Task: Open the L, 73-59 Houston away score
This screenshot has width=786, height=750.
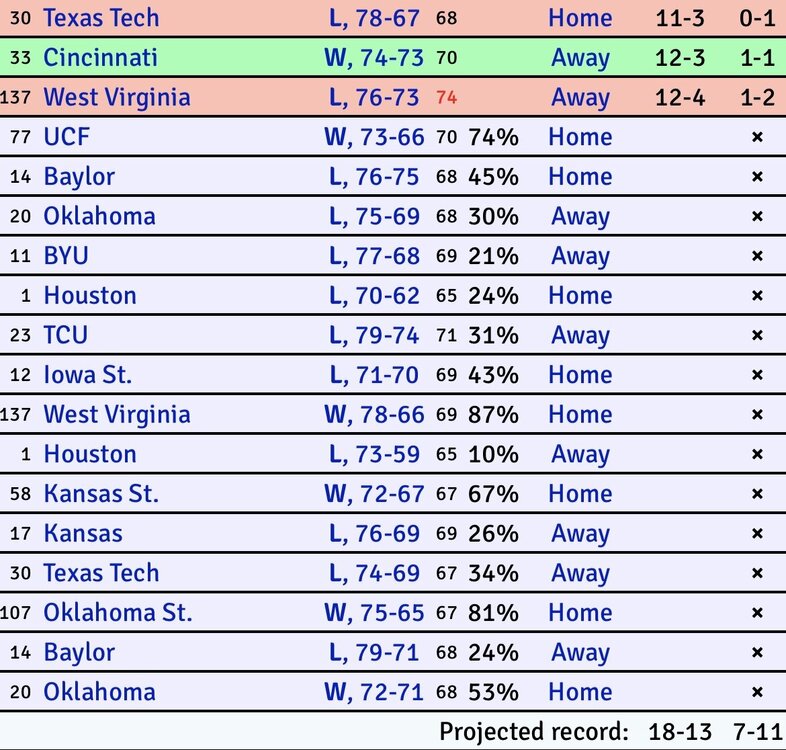Action: [375, 454]
